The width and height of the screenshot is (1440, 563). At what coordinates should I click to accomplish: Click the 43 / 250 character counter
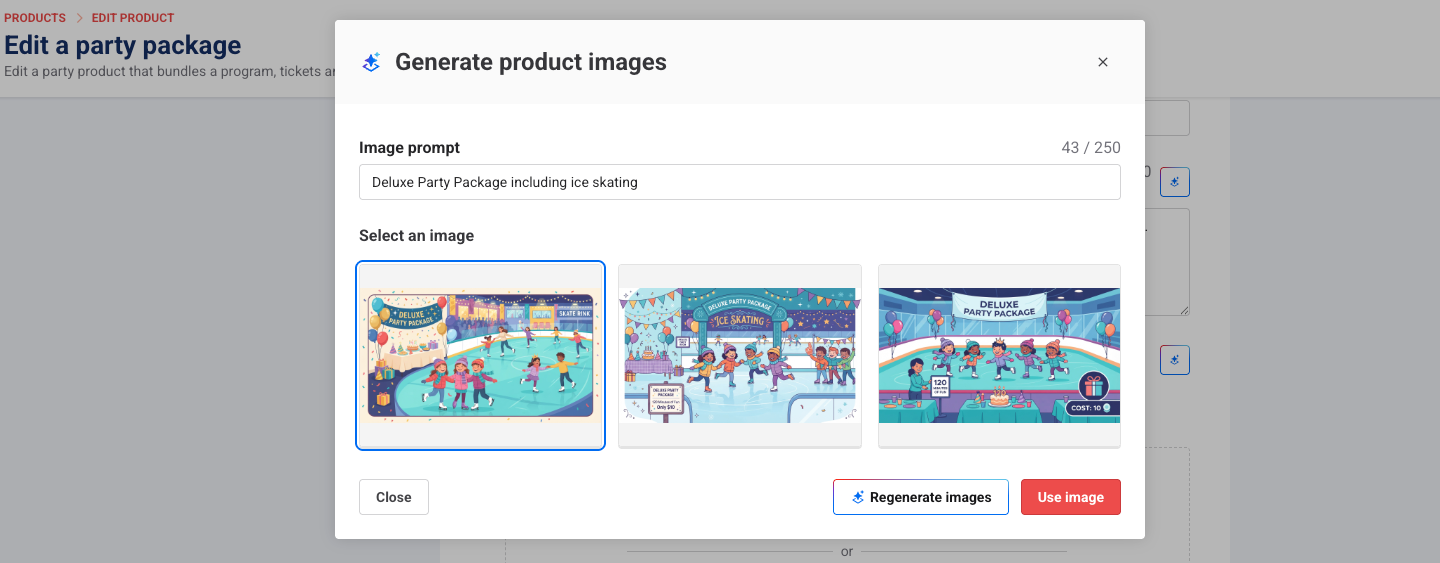pos(1091,147)
